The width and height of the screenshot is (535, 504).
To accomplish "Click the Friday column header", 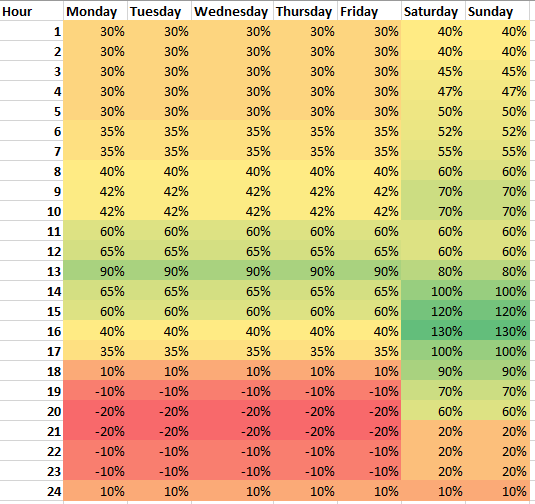I will [370, 12].
